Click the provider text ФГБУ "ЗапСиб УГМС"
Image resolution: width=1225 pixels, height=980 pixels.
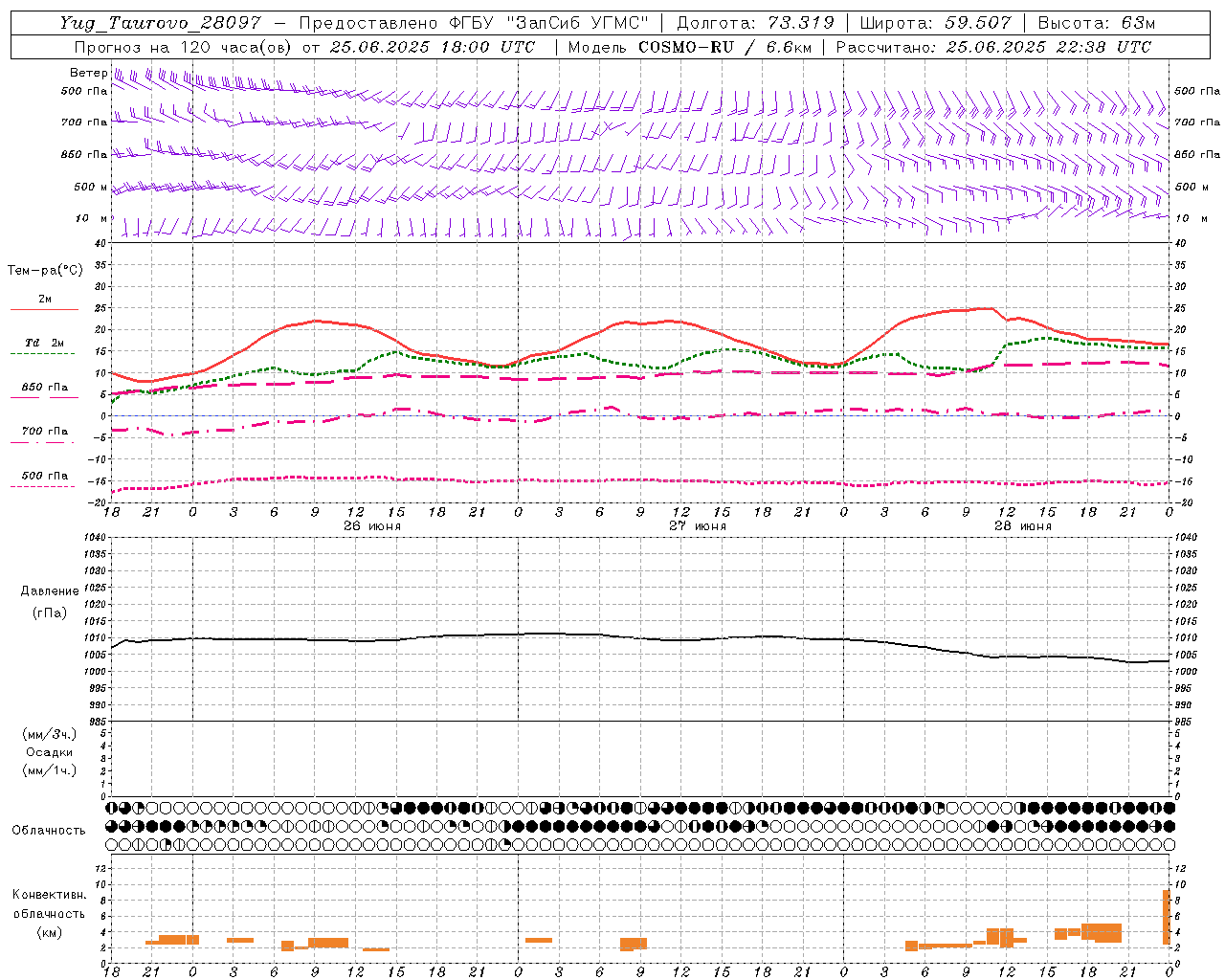point(548,23)
